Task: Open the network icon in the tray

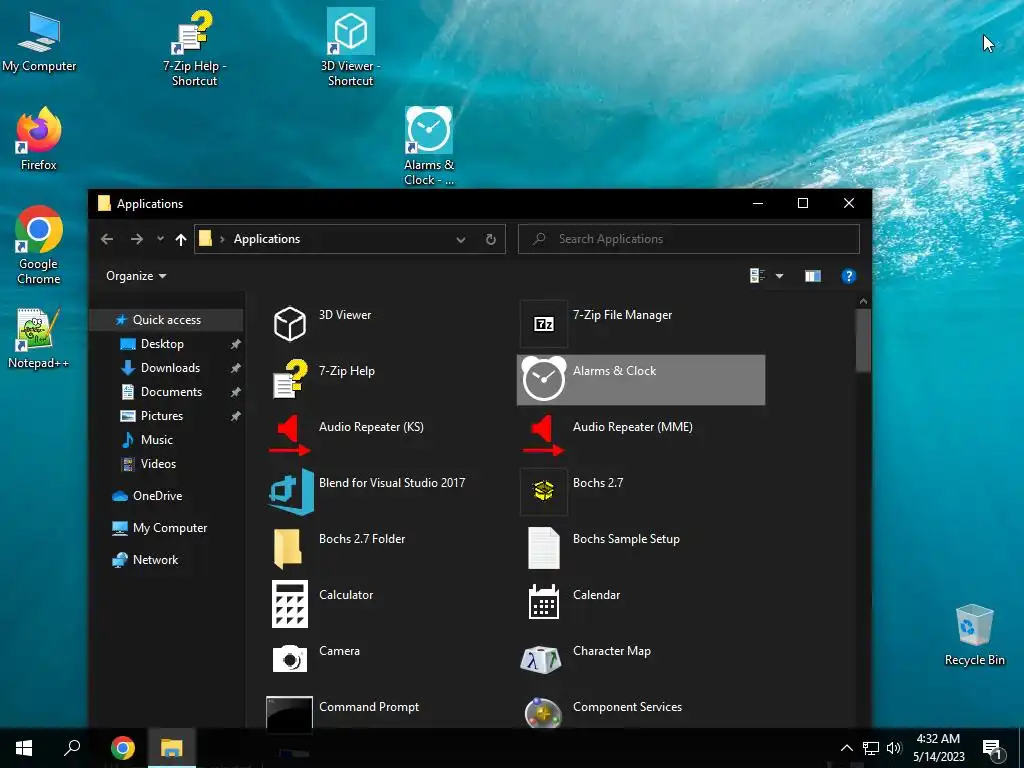Action: coord(871,748)
